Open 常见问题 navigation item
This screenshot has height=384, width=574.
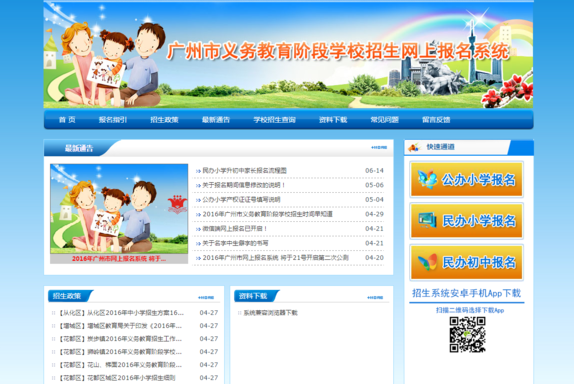384,120
